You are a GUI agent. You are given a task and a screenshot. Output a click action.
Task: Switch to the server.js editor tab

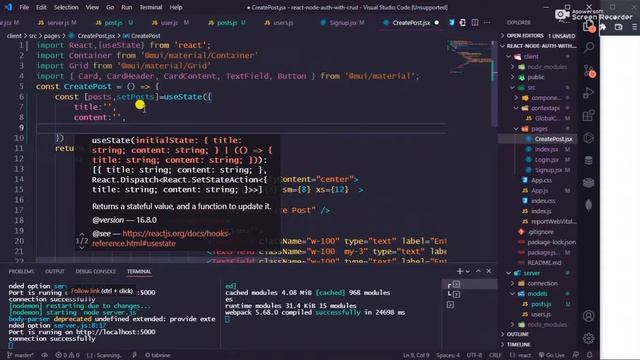[x=57, y=22]
